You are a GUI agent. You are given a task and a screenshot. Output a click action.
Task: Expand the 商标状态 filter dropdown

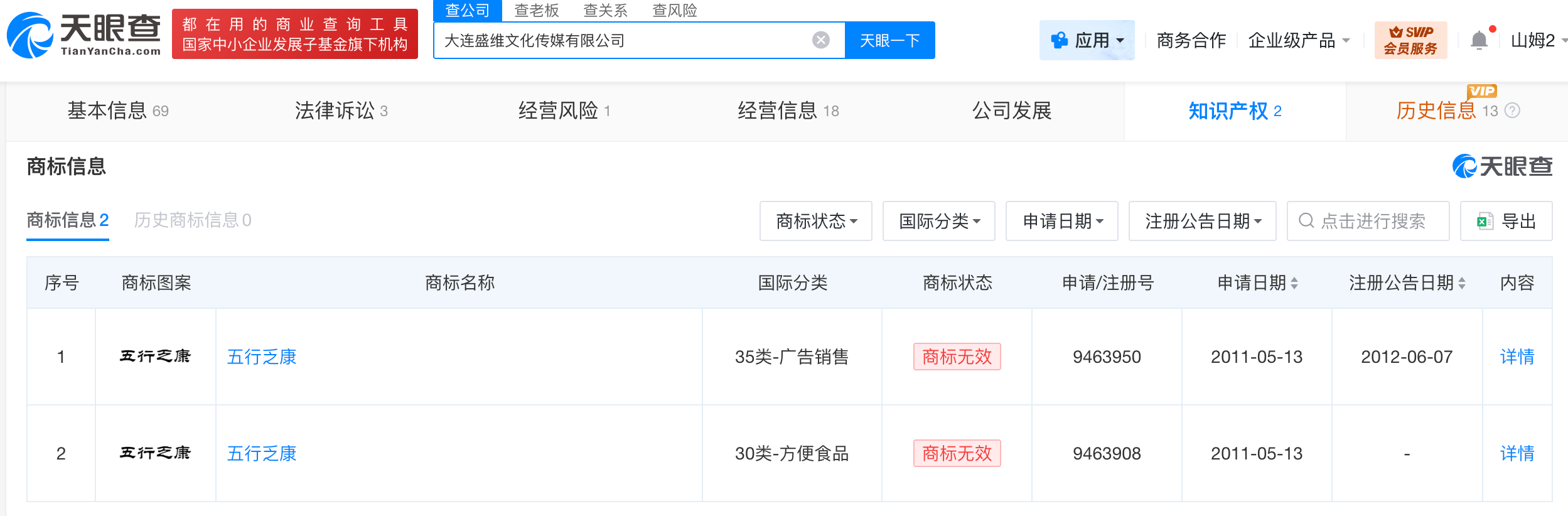[815, 221]
